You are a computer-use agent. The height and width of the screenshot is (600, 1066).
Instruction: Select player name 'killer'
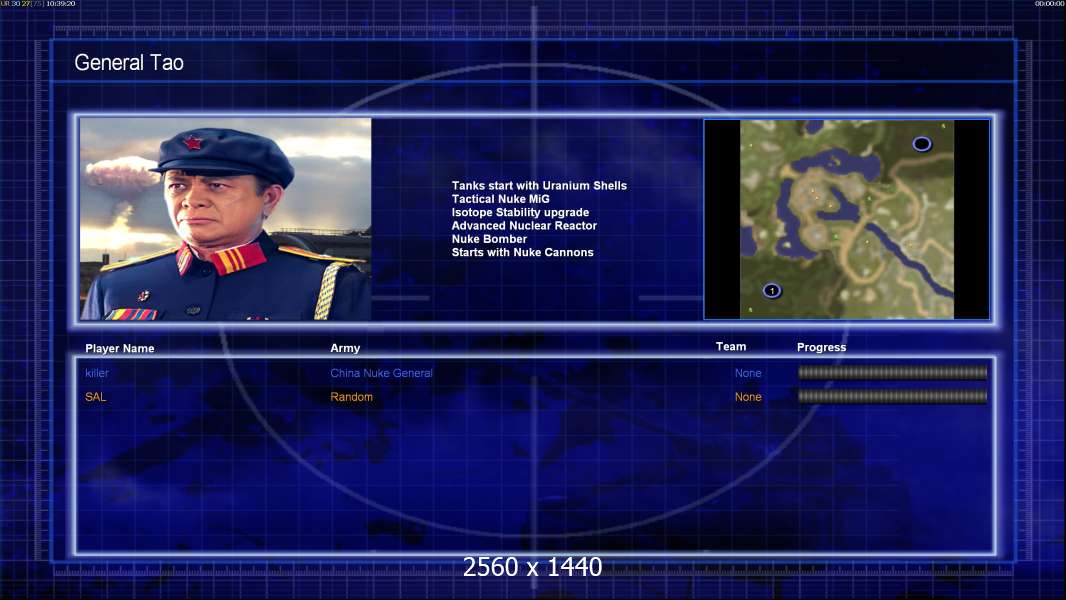click(x=97, y=373)
